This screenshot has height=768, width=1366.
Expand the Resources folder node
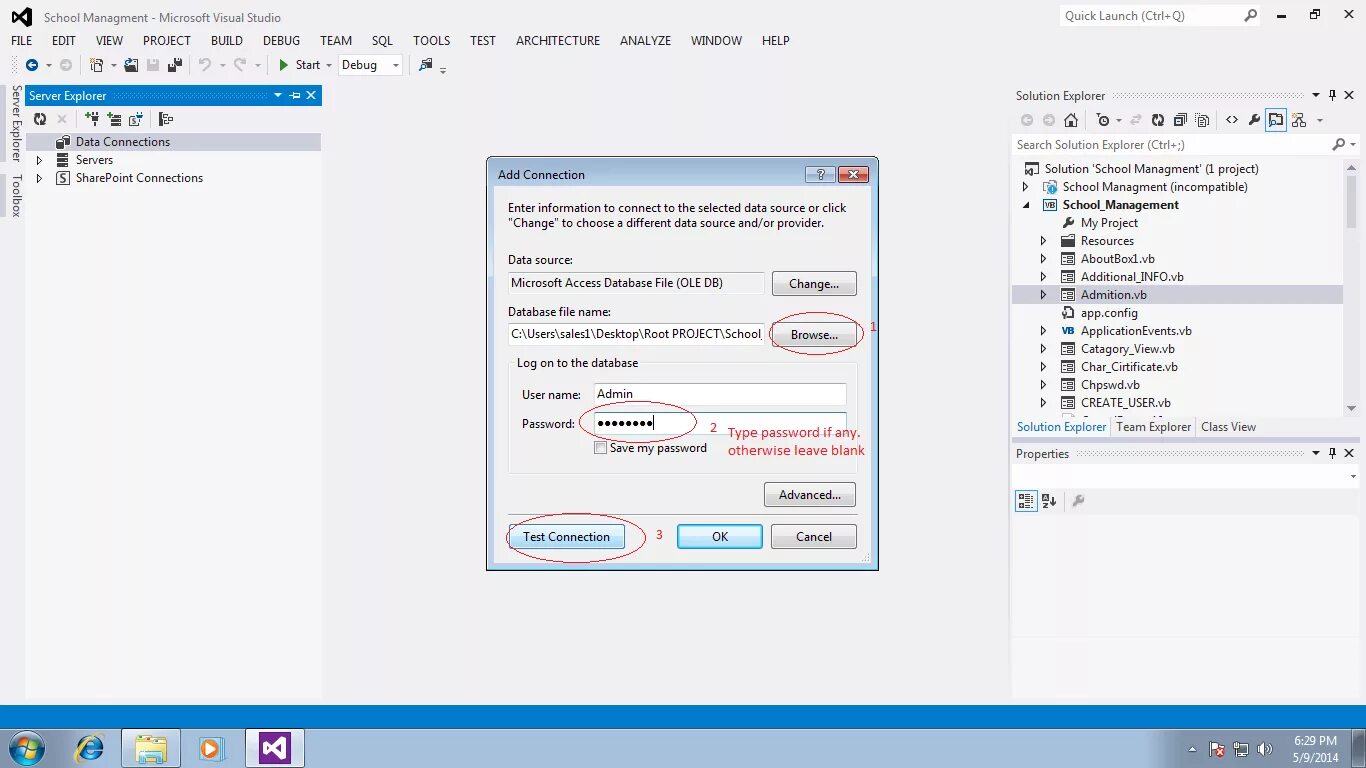1044,241
